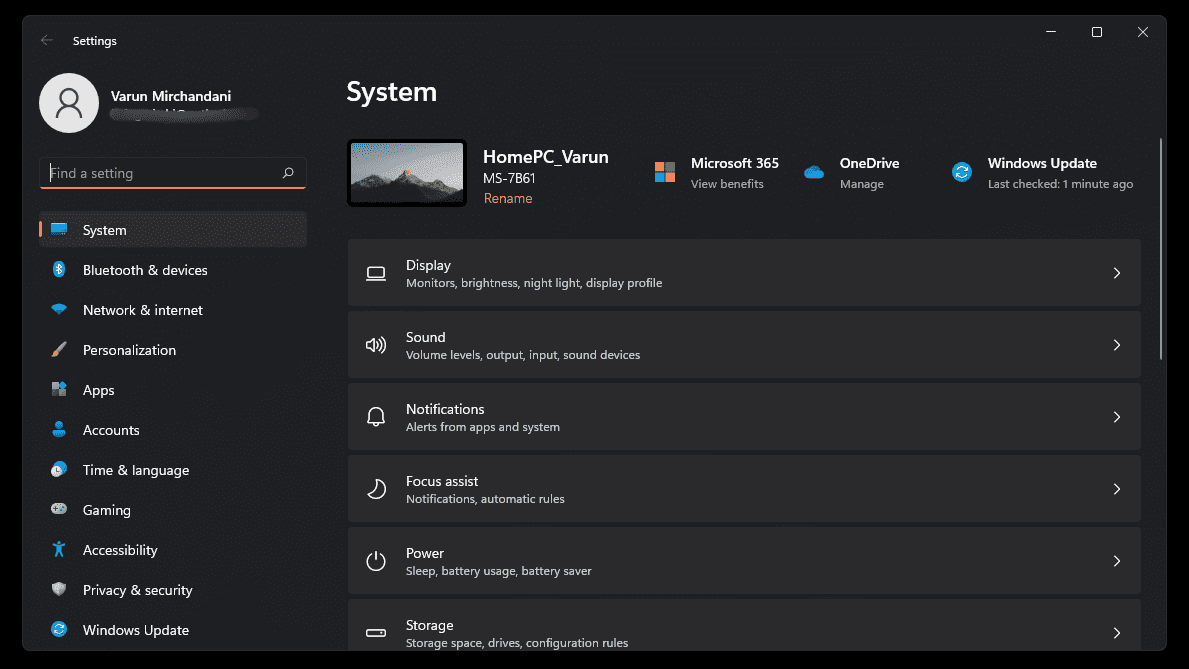Click Volume levels, output, input description
1189x669 pixels.
tap(523, 355)
